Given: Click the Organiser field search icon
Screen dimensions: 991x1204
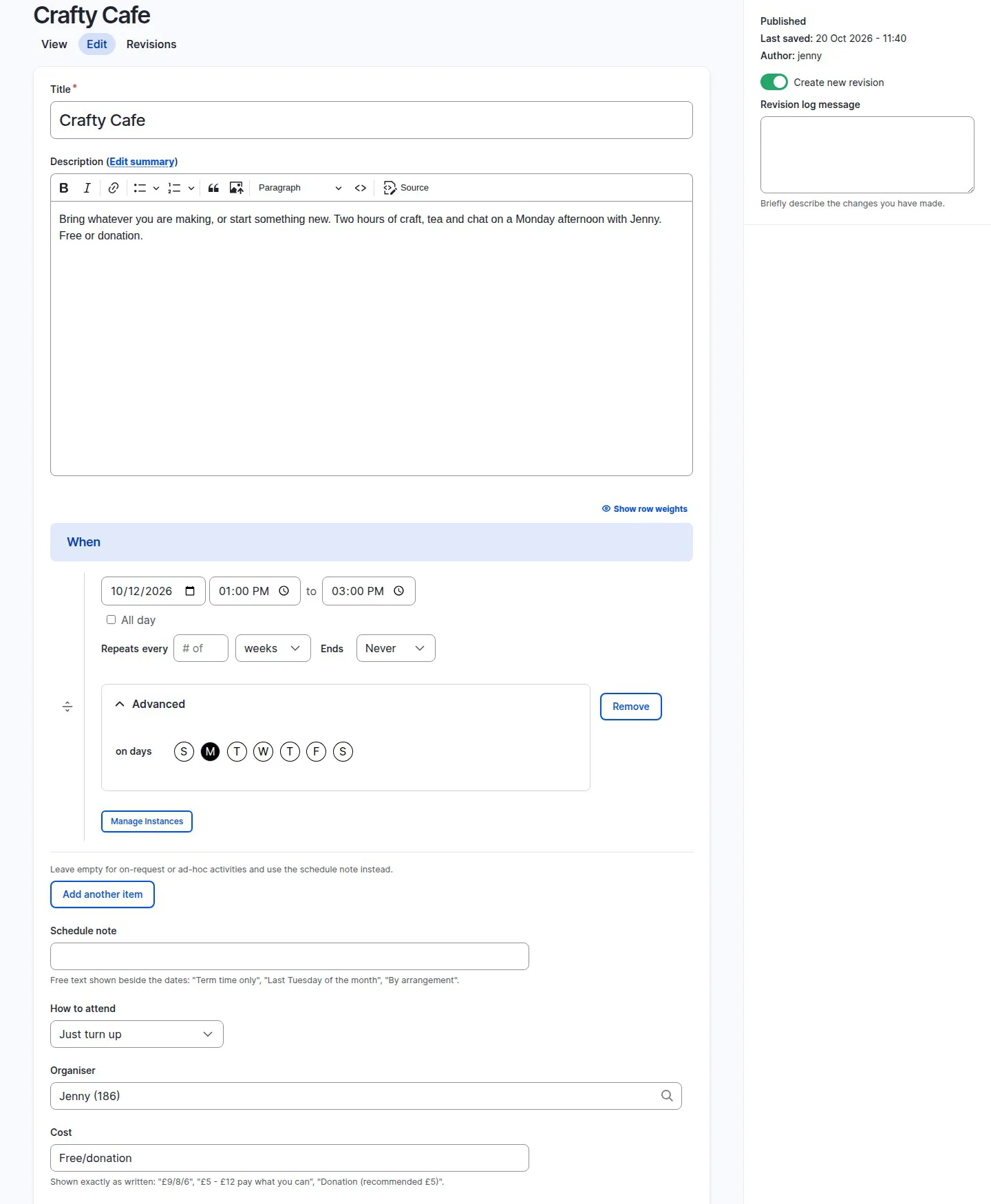Looking at the screenshot, I should click(667, 1096).
